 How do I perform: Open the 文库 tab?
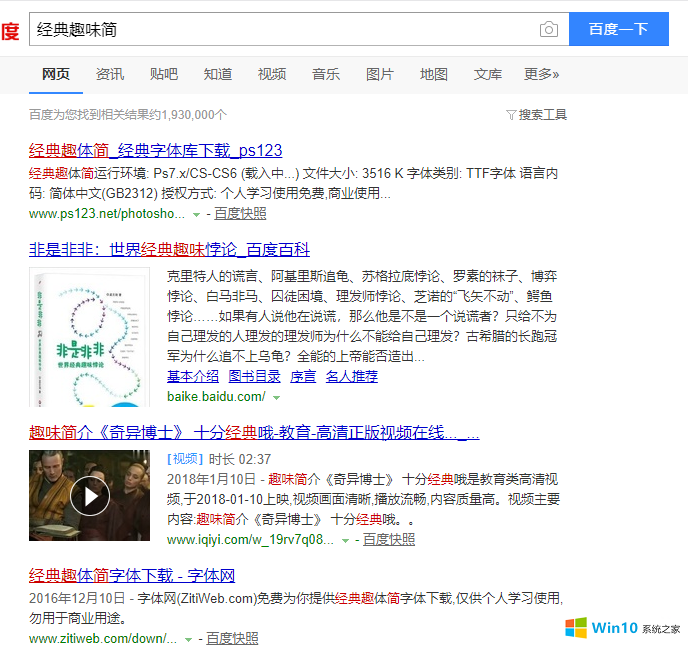(487, 74)
